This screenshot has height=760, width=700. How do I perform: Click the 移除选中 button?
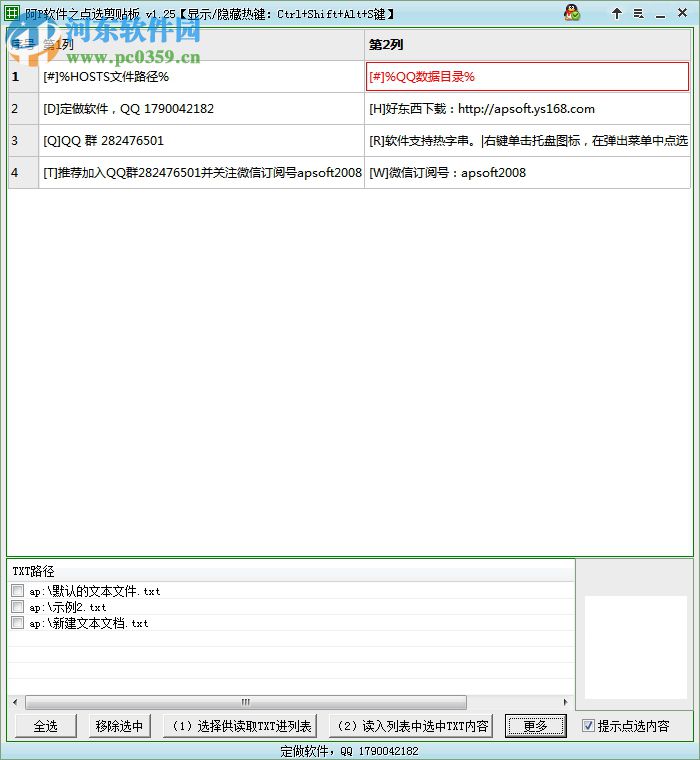coord(119,726)
